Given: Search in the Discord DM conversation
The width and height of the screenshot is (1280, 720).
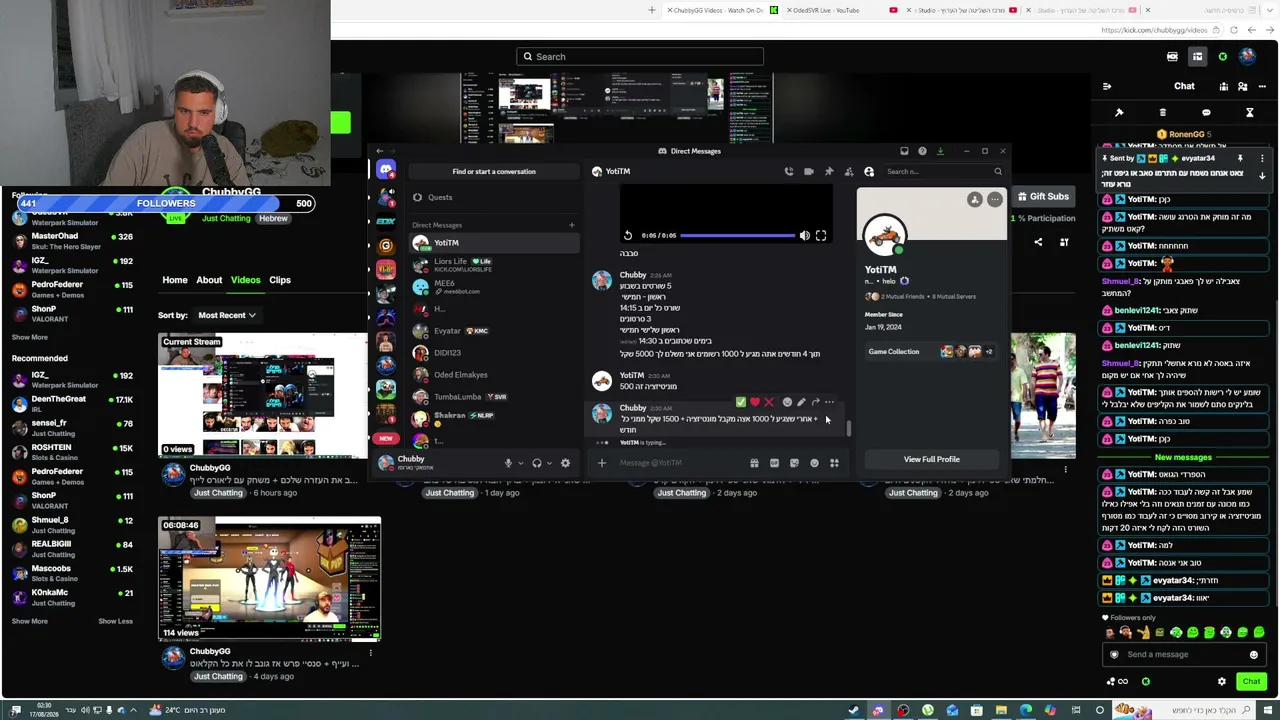Looking at the screenshot, I should 944,172.
